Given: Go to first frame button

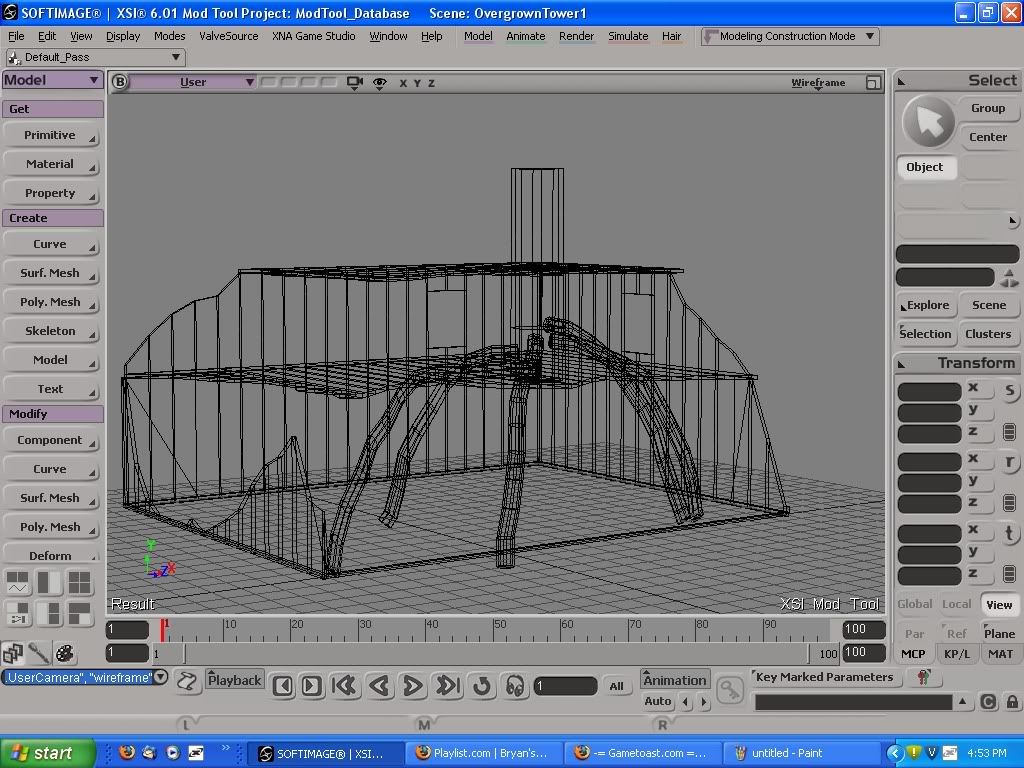Looking at the screenshot, I should [x=344, y=686].
